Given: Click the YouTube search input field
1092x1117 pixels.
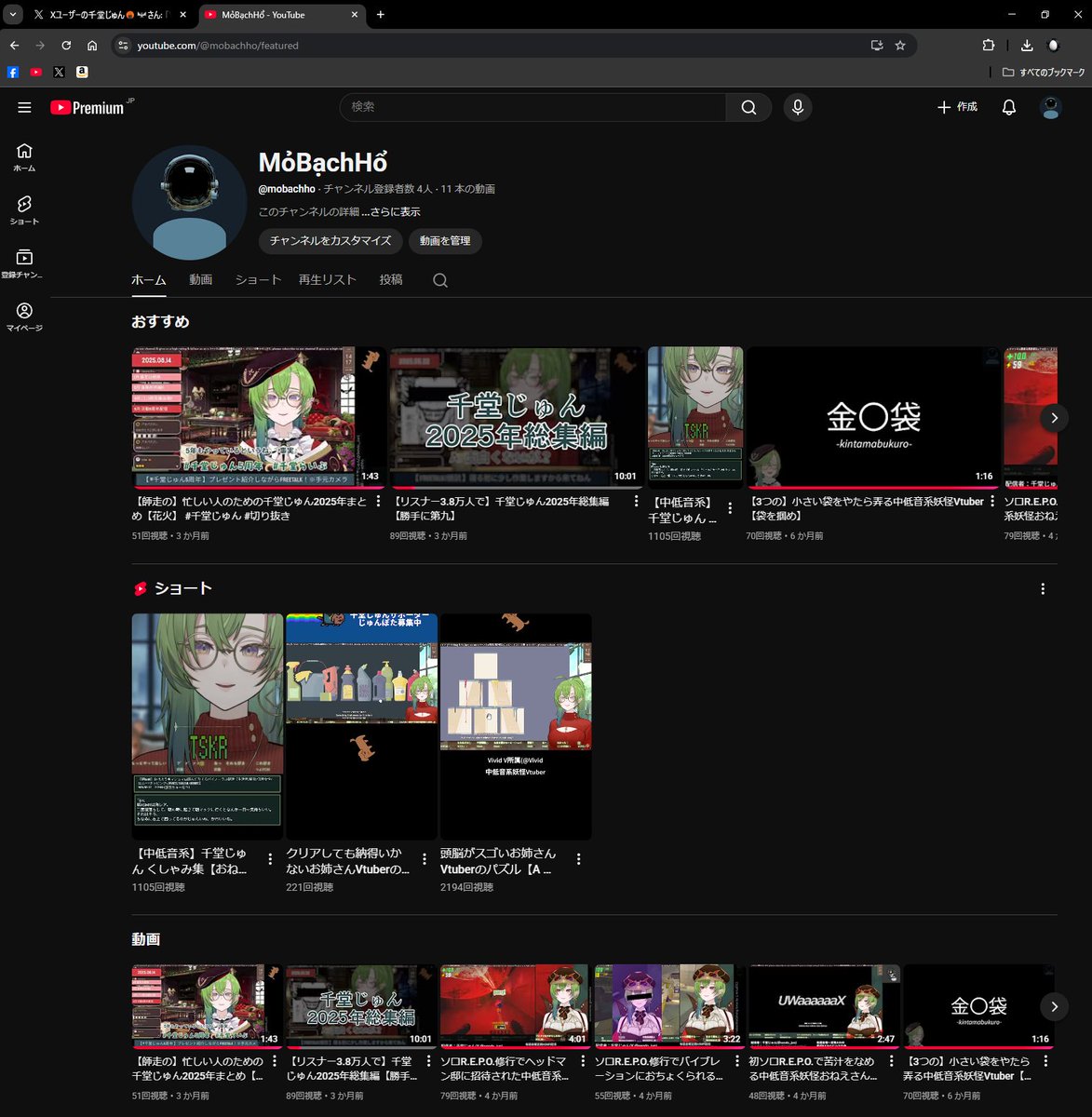Looking at the screenshot, I should (x=533, y=107).
